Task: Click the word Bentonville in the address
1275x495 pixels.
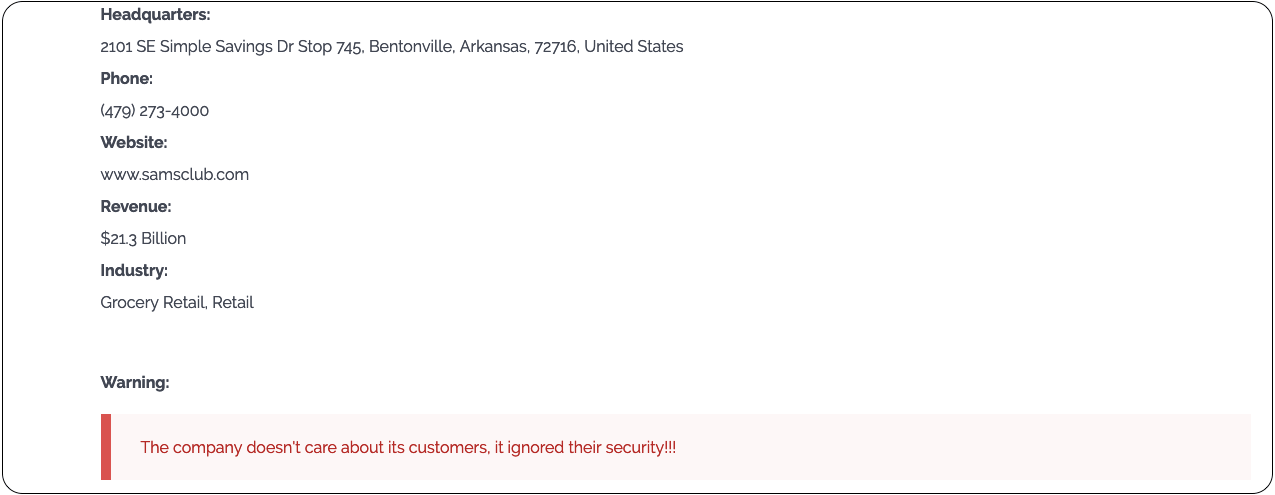Action: click(x=410, y=47)
